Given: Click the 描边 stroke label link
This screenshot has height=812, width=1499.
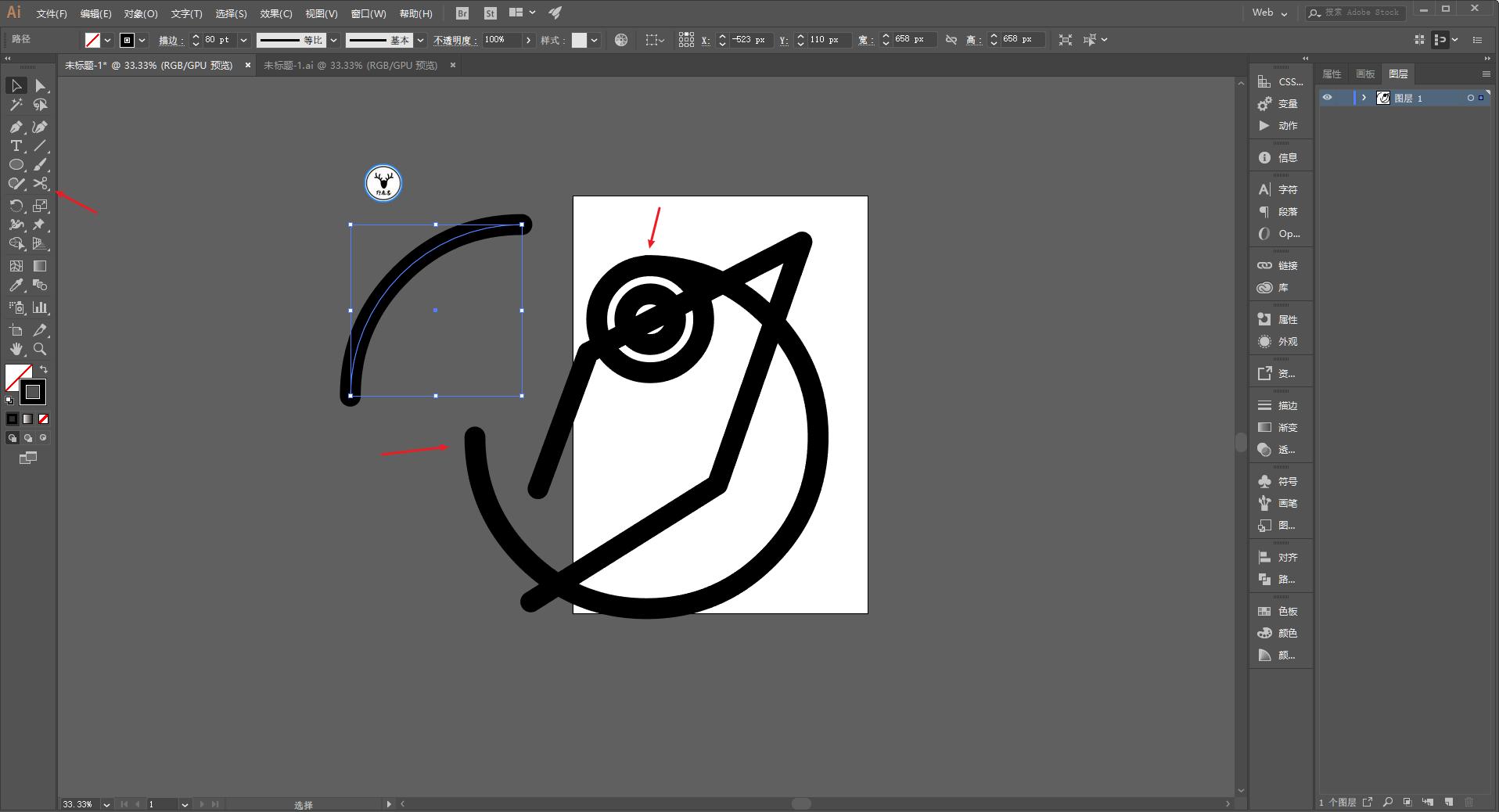Looking at the screenshot, I should pos(170,40).
